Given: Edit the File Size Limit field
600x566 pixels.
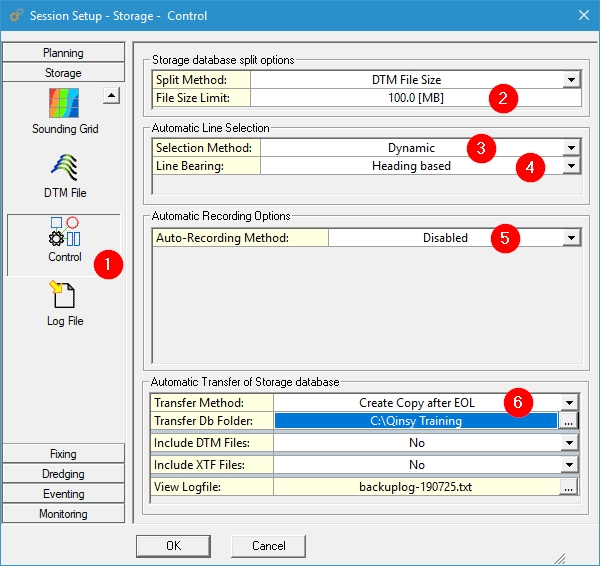Looking at the screenshot, I should (415, 98).
